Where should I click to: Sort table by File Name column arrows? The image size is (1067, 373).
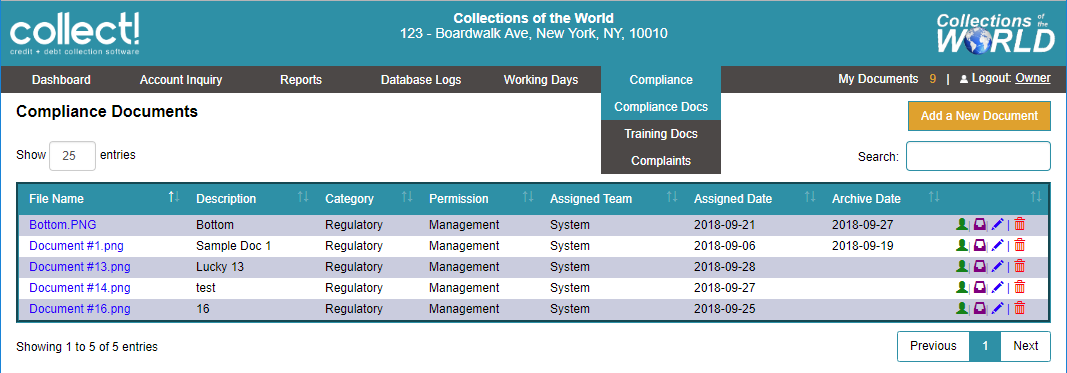pyautogui.click(x=174, y=197)
